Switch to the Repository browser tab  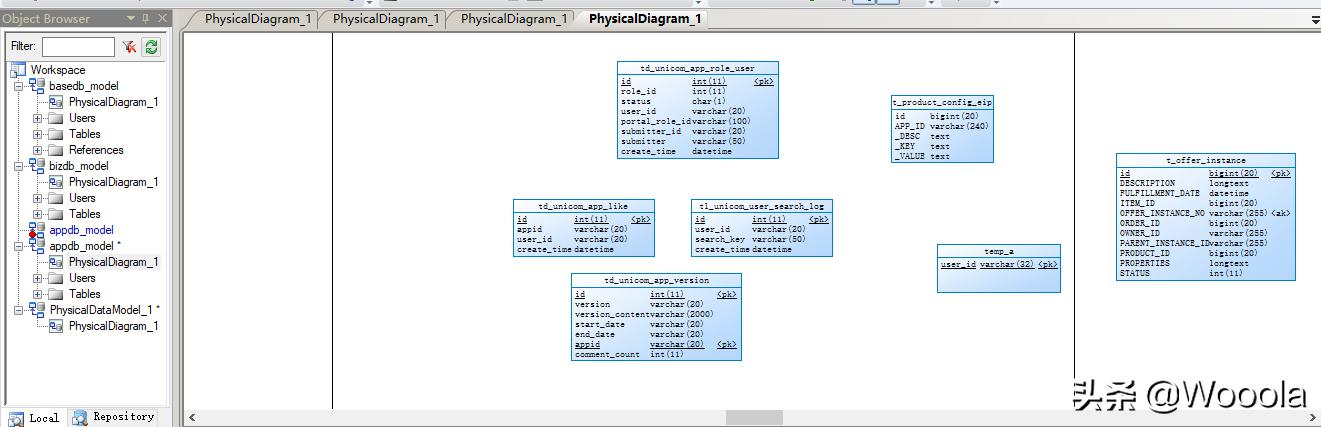(x=115, y=417)
